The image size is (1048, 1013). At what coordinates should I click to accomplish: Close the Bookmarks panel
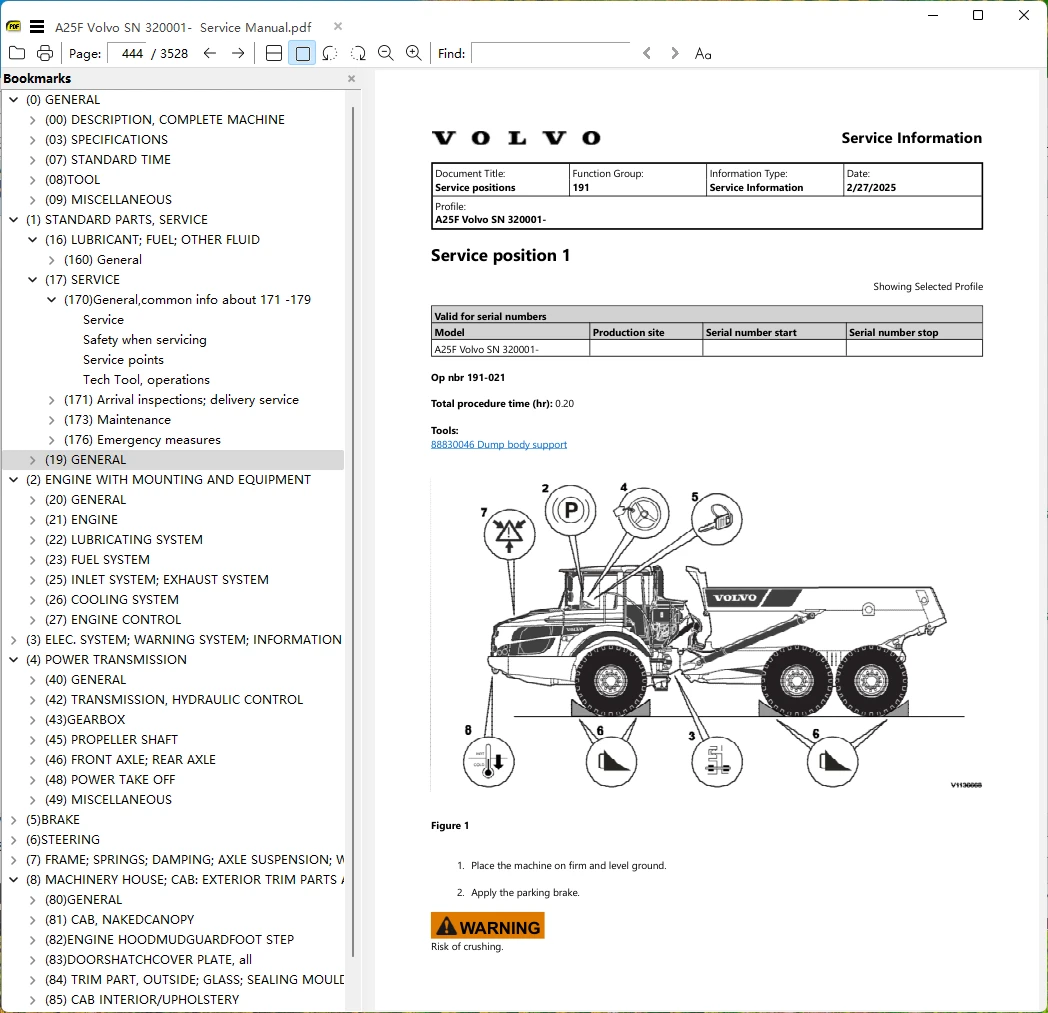[x=352, y=78]
